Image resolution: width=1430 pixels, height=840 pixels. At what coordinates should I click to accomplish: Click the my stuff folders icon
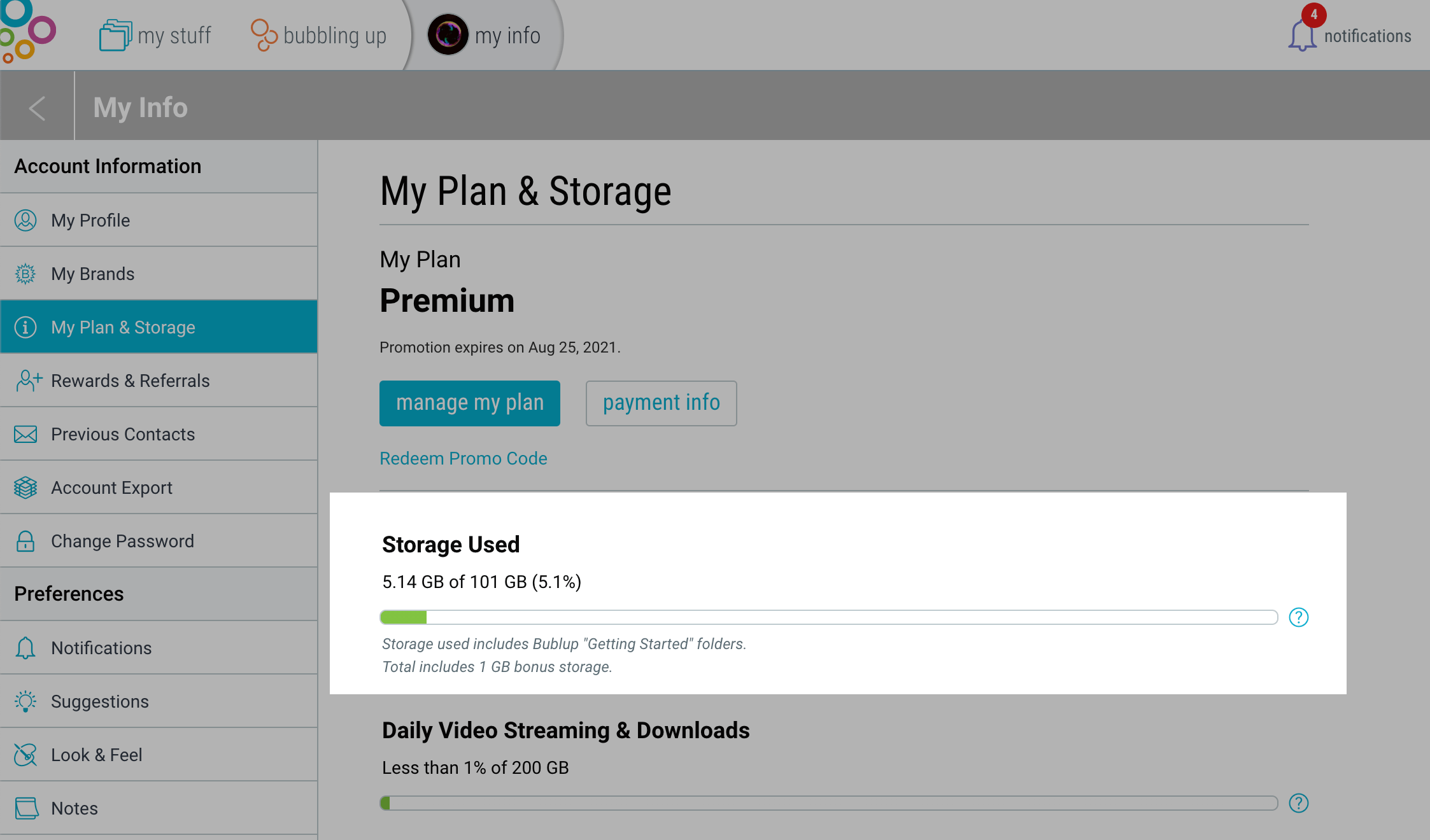pos(115,35)
